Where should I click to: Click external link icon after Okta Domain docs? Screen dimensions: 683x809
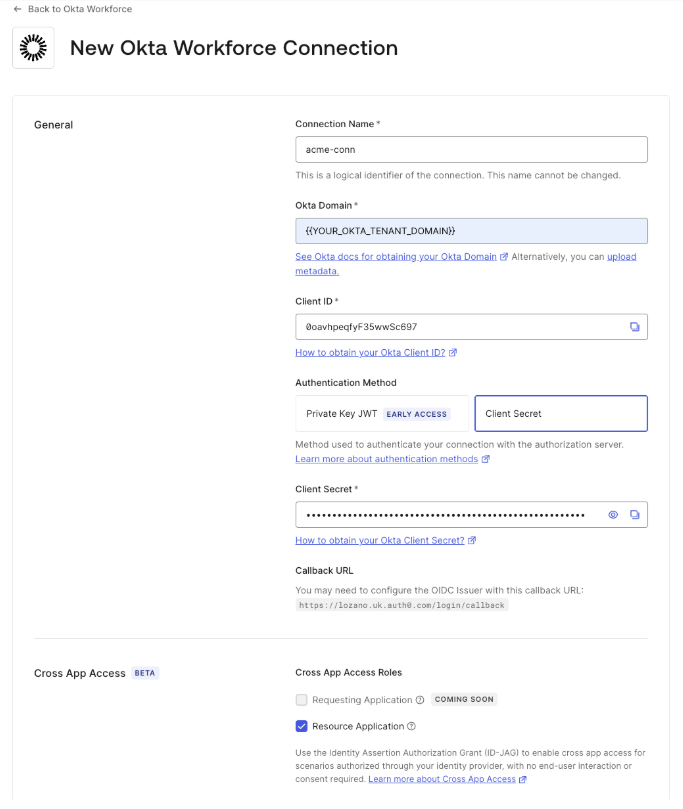pyautogui.click(x=504, y=256)
